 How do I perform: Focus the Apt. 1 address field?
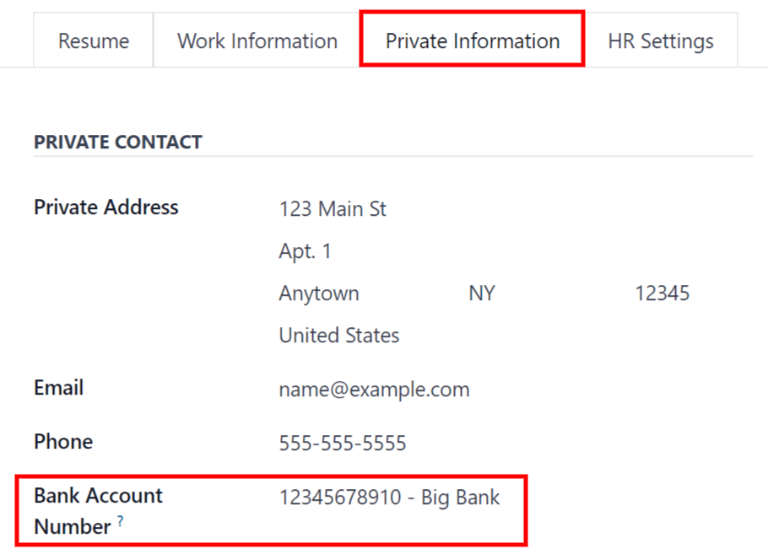305,251
